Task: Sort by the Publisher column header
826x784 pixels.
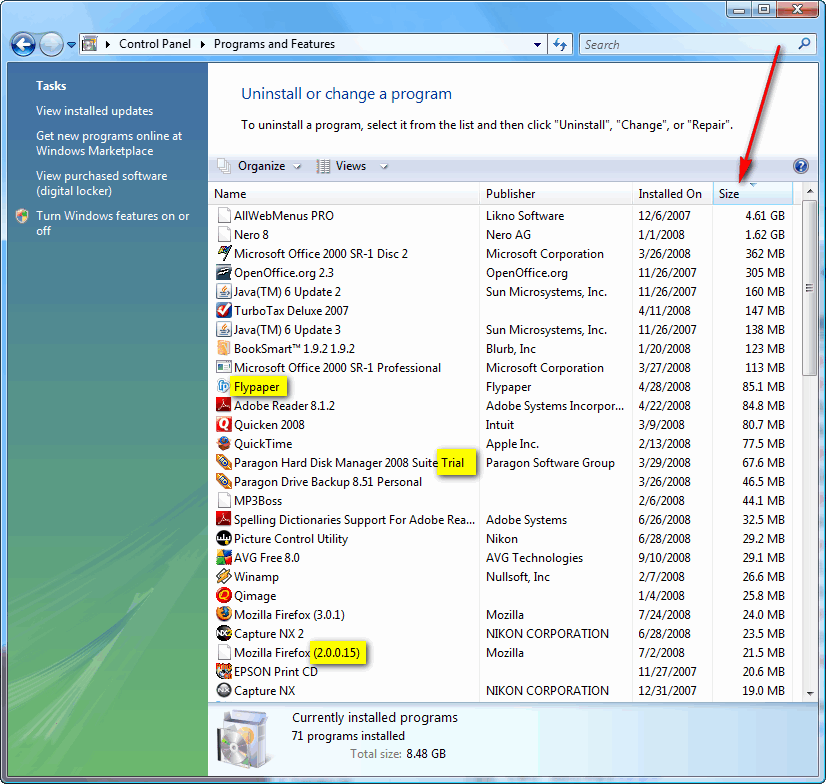Action: (x=556, y=194)
